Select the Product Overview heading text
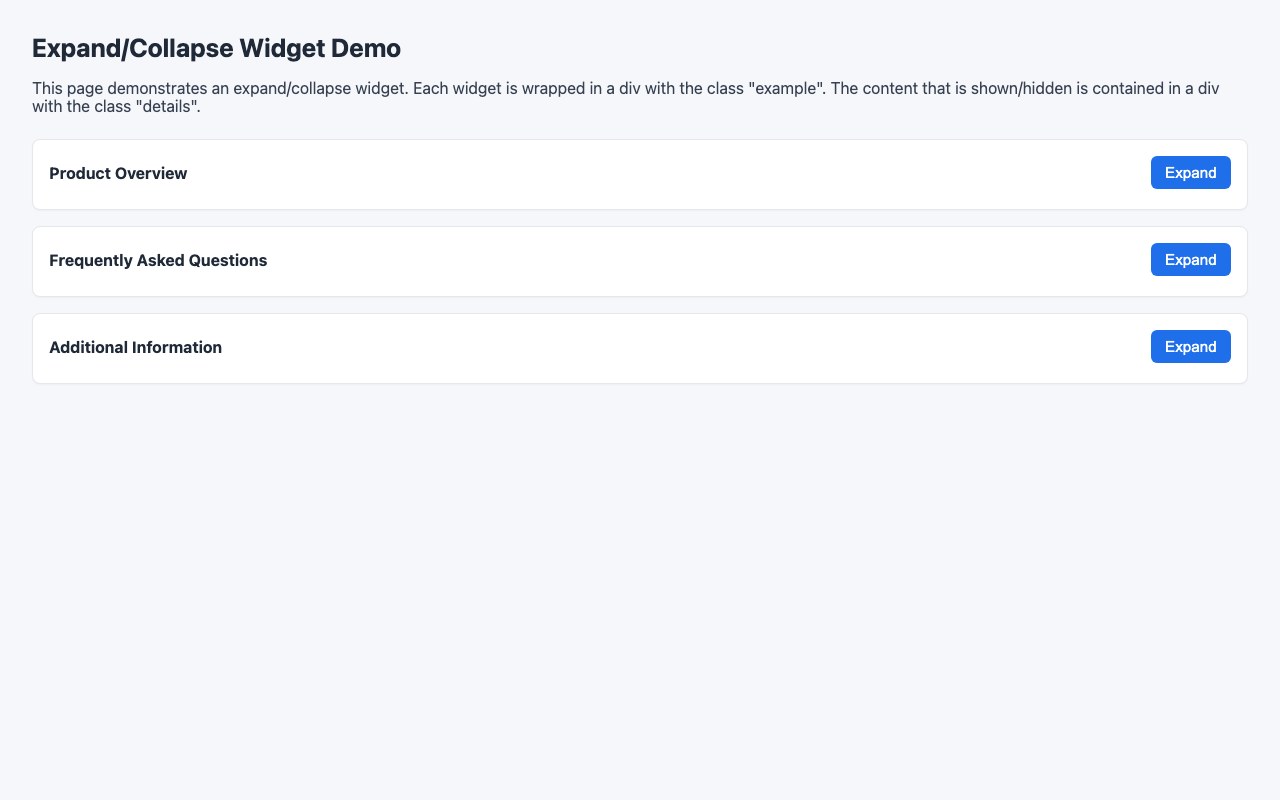 pos(117,173)
